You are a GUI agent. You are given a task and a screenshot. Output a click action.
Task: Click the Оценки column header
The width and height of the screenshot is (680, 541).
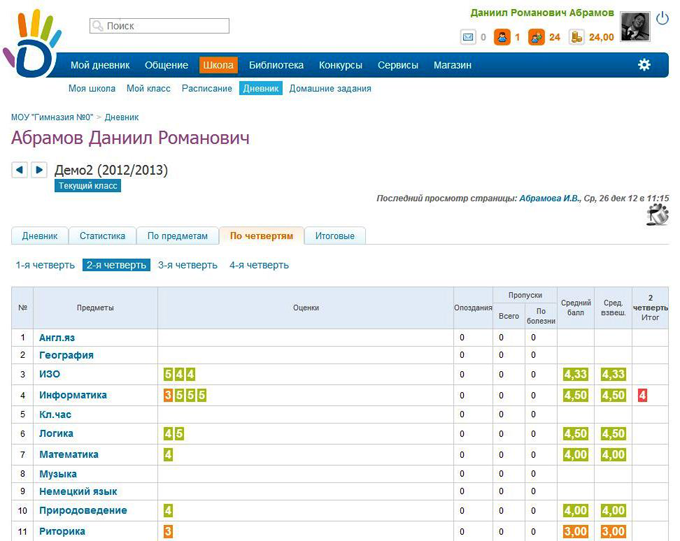pos(306,308)
